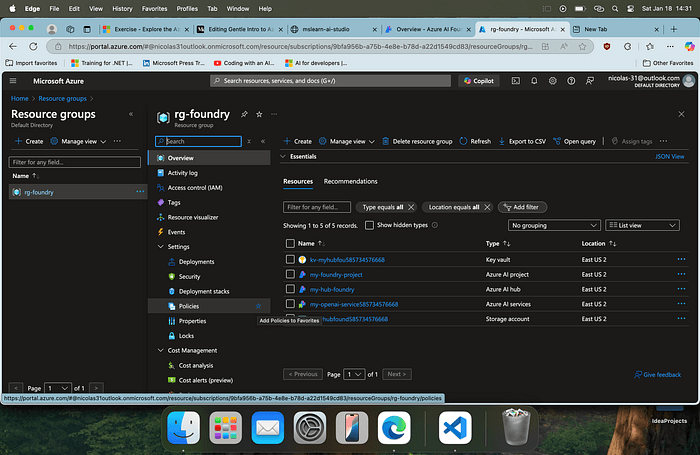Select the Resources tab
700x455 pixels.
[x=298, y=181]
